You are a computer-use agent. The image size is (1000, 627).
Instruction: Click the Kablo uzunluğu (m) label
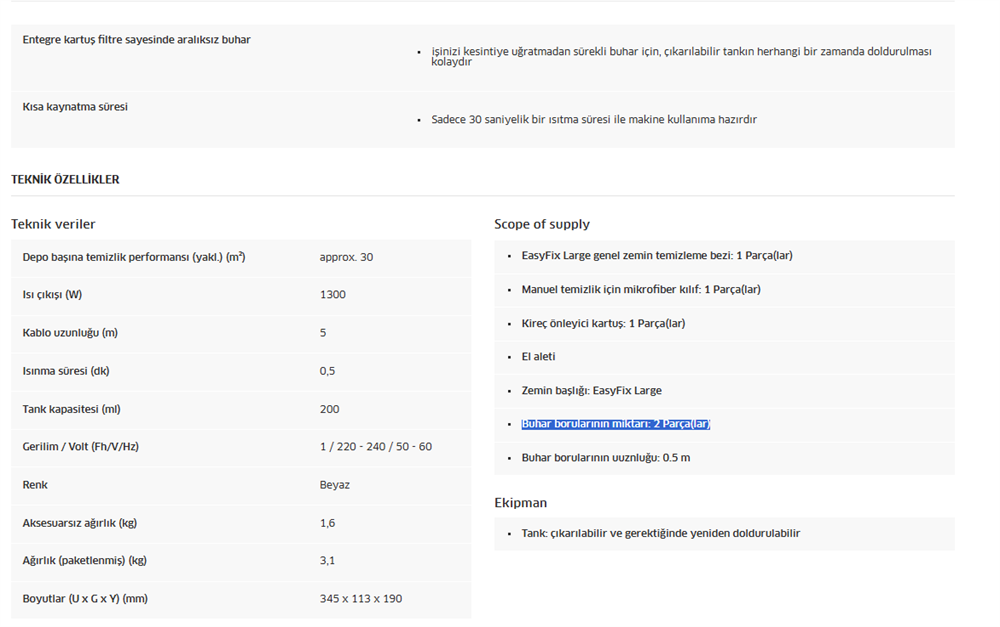pyautogui.click(x=70, y=333)
